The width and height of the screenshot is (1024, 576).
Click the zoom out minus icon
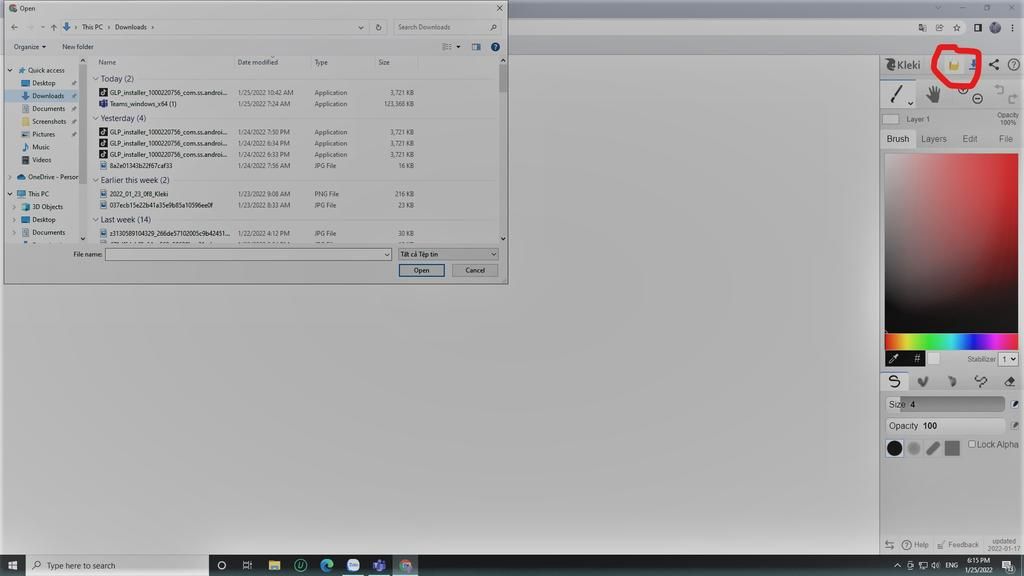(977, 99)
